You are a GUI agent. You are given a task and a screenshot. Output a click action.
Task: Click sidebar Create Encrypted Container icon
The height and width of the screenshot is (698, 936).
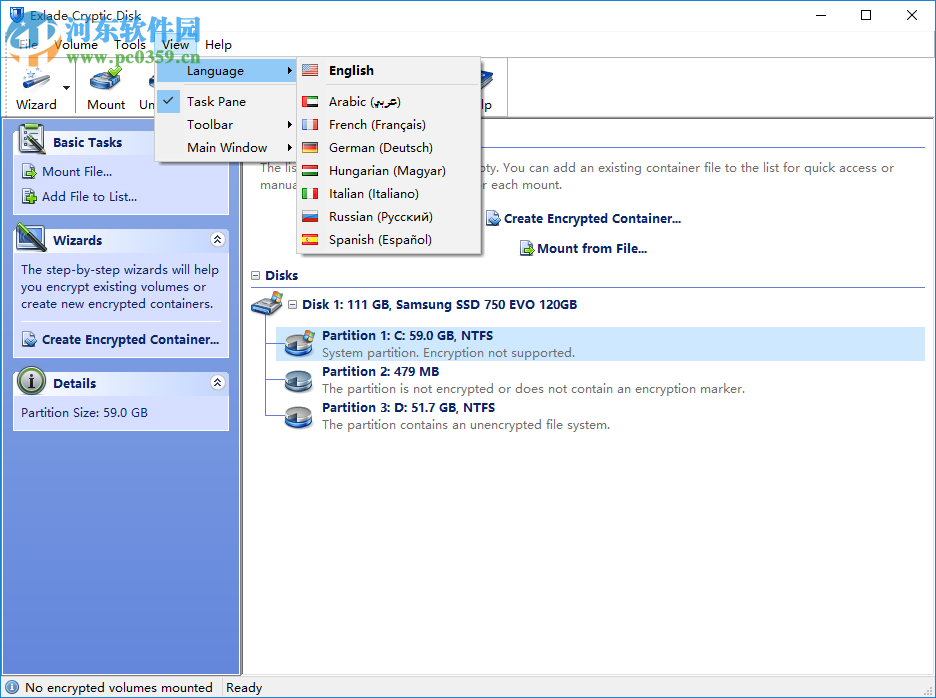[x=29, y=339]
